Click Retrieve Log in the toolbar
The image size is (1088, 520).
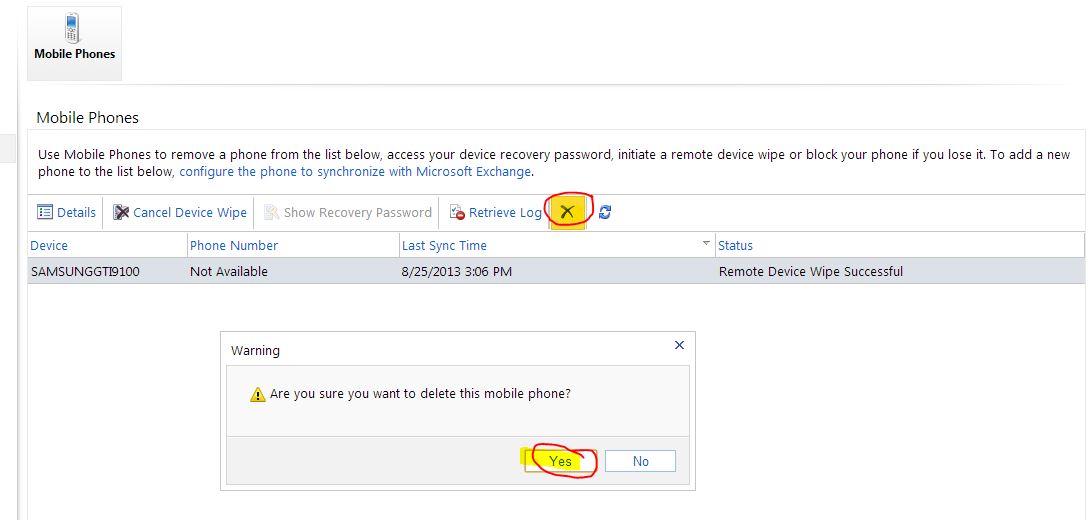pyautogui.click(x=496, y=212)
